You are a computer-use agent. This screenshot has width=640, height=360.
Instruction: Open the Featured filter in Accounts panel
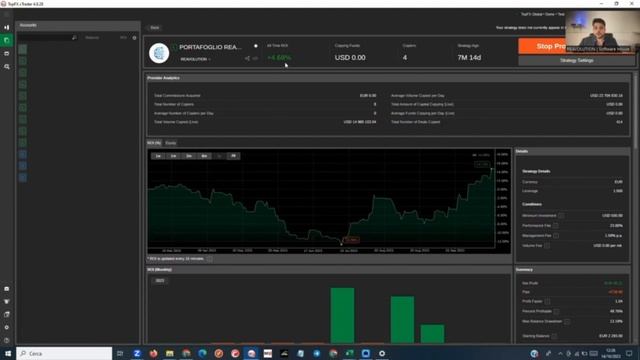tap(92, 38)
